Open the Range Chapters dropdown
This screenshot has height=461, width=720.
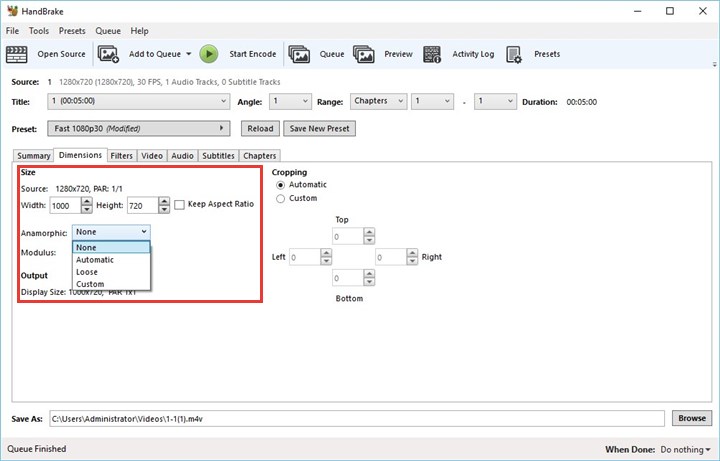point(380,102)
